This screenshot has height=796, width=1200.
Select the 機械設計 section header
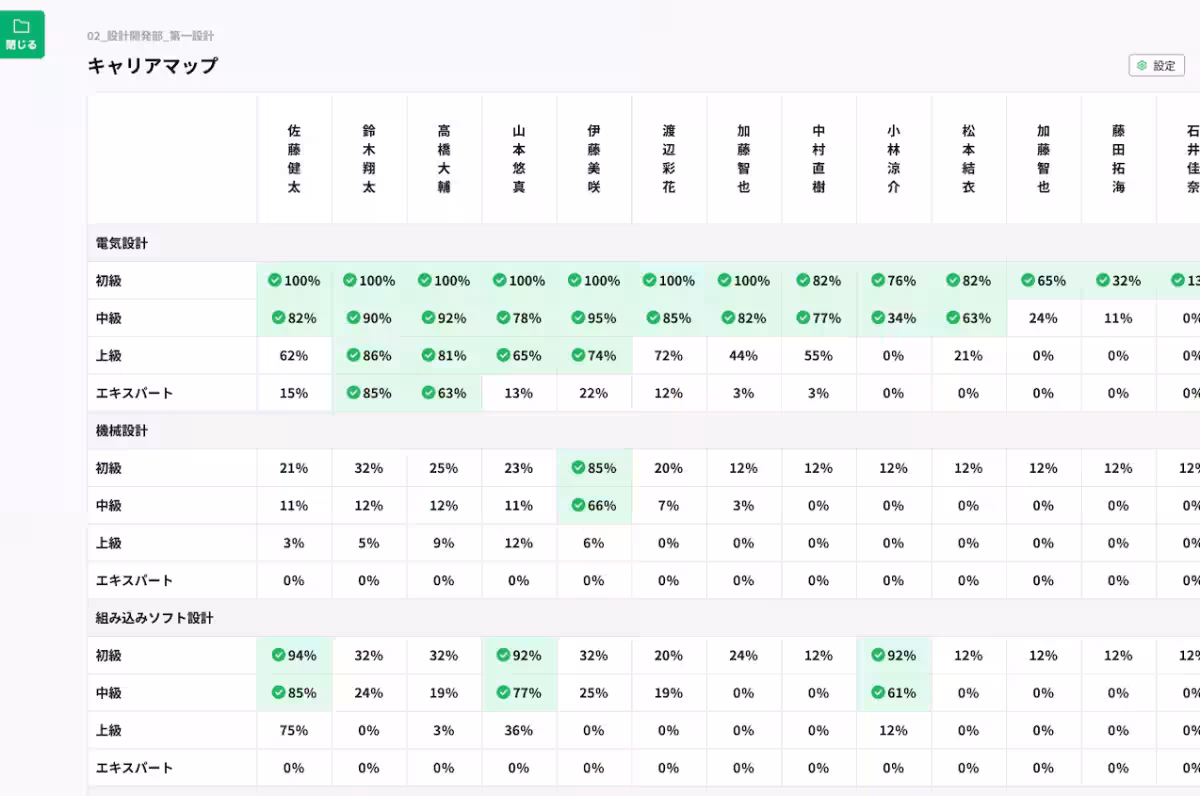pos(122,430)
